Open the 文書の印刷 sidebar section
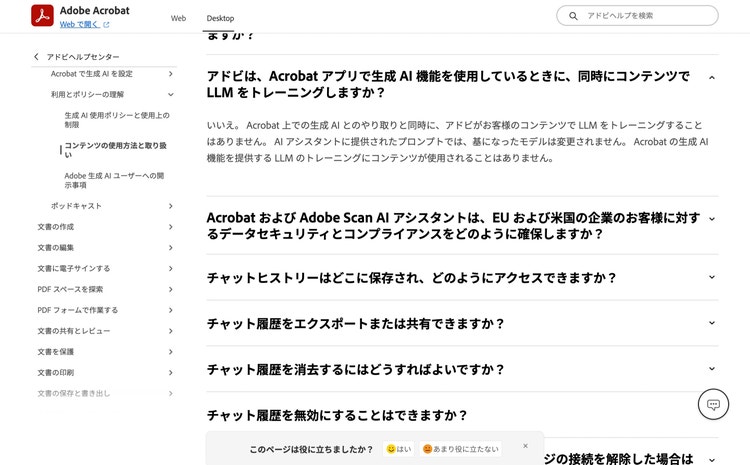750x465 pixels. (55, 373)
